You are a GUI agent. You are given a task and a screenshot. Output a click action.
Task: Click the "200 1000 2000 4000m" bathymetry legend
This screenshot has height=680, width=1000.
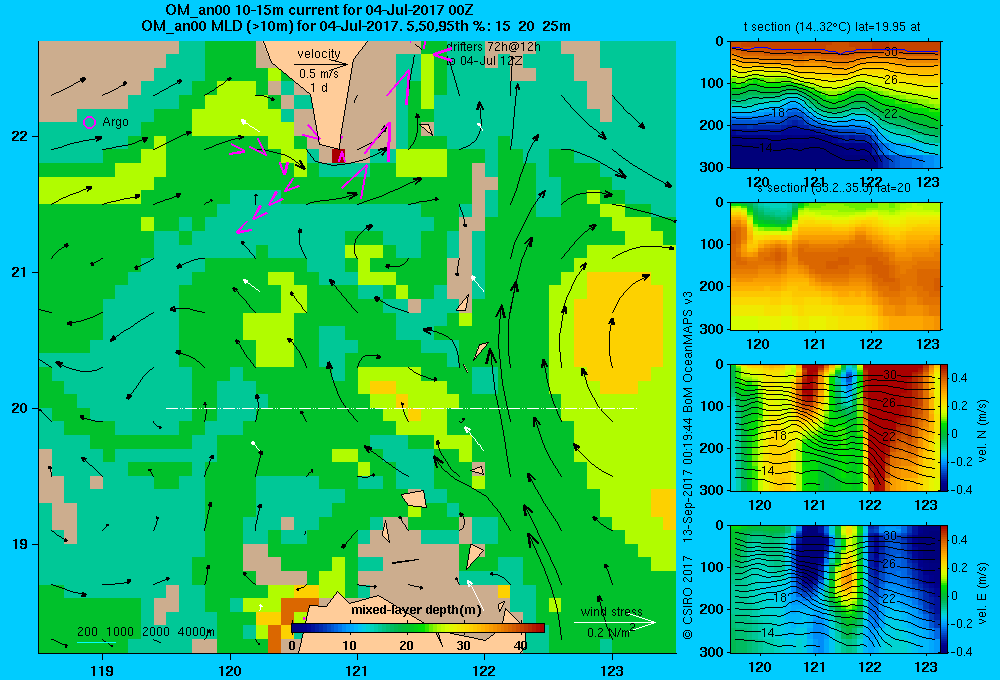pos(146,632)
